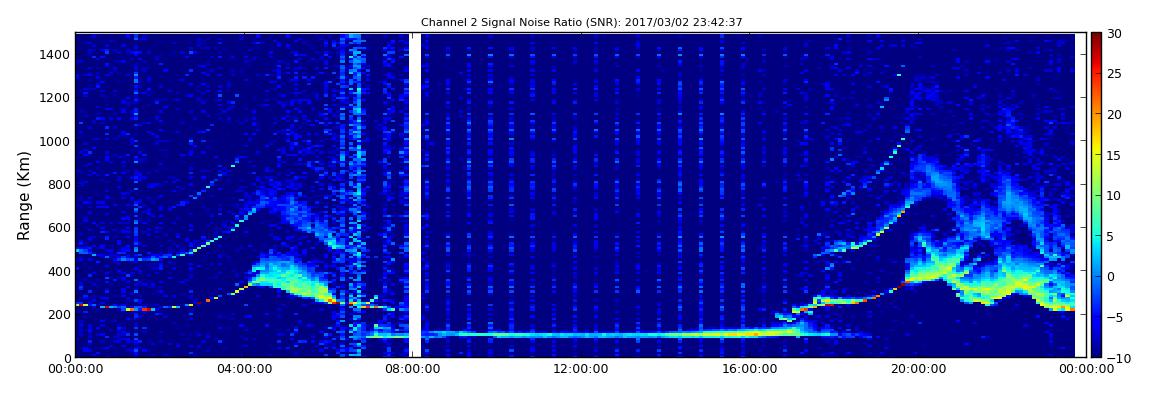
Task: Click the SNR color scale bar
Action: click(1096, 195)
